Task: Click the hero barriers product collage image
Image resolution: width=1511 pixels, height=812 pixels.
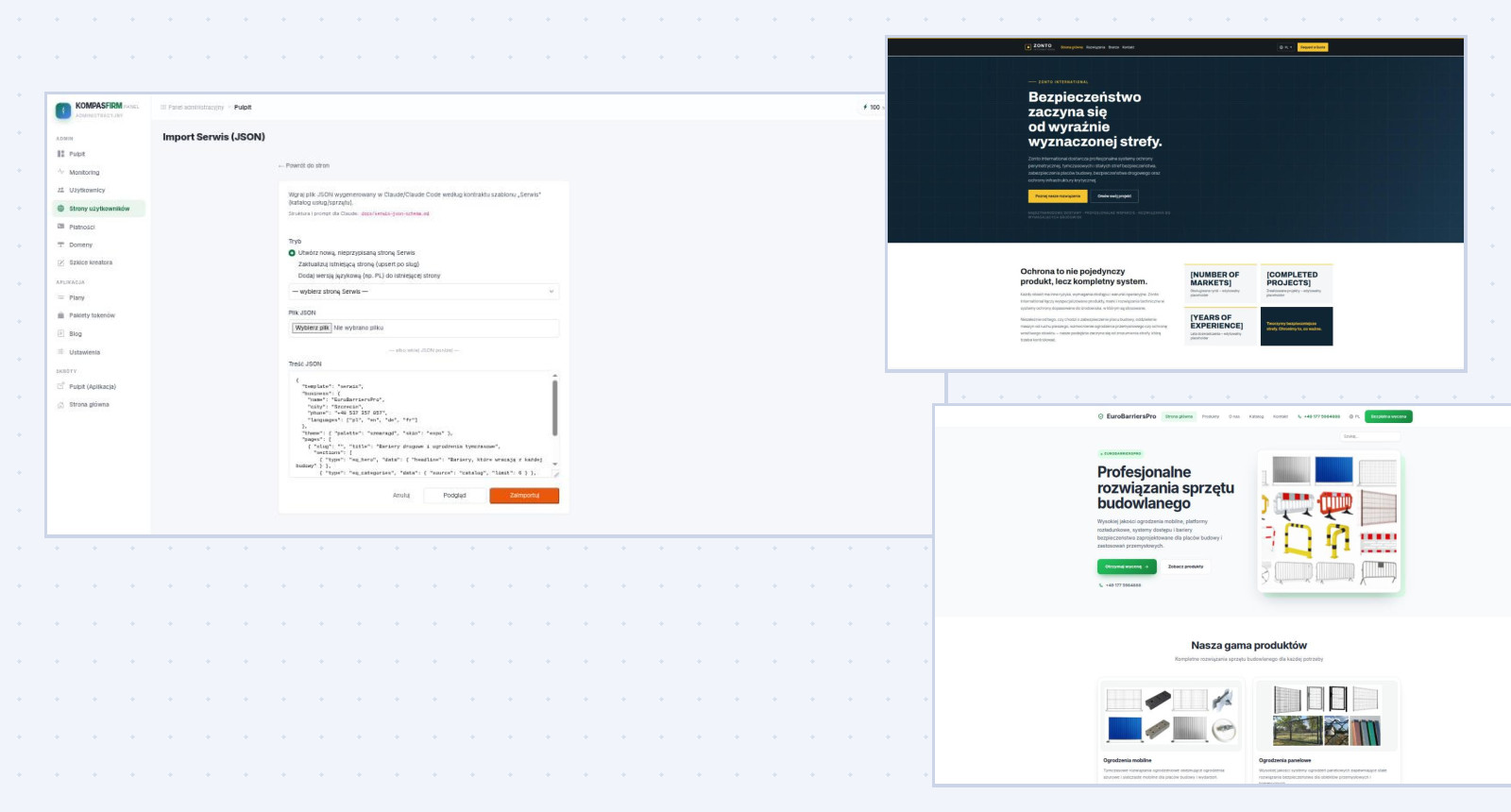Action: [1331, 521]
